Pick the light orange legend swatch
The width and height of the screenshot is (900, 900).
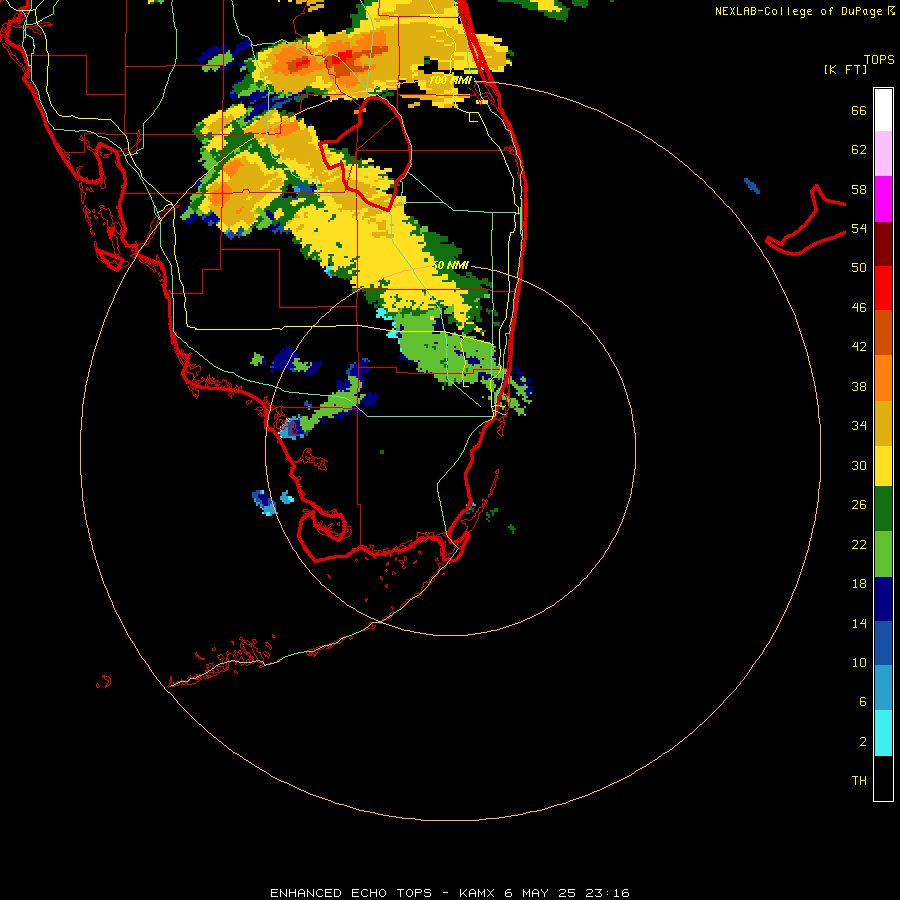click(x=883, y=378)
